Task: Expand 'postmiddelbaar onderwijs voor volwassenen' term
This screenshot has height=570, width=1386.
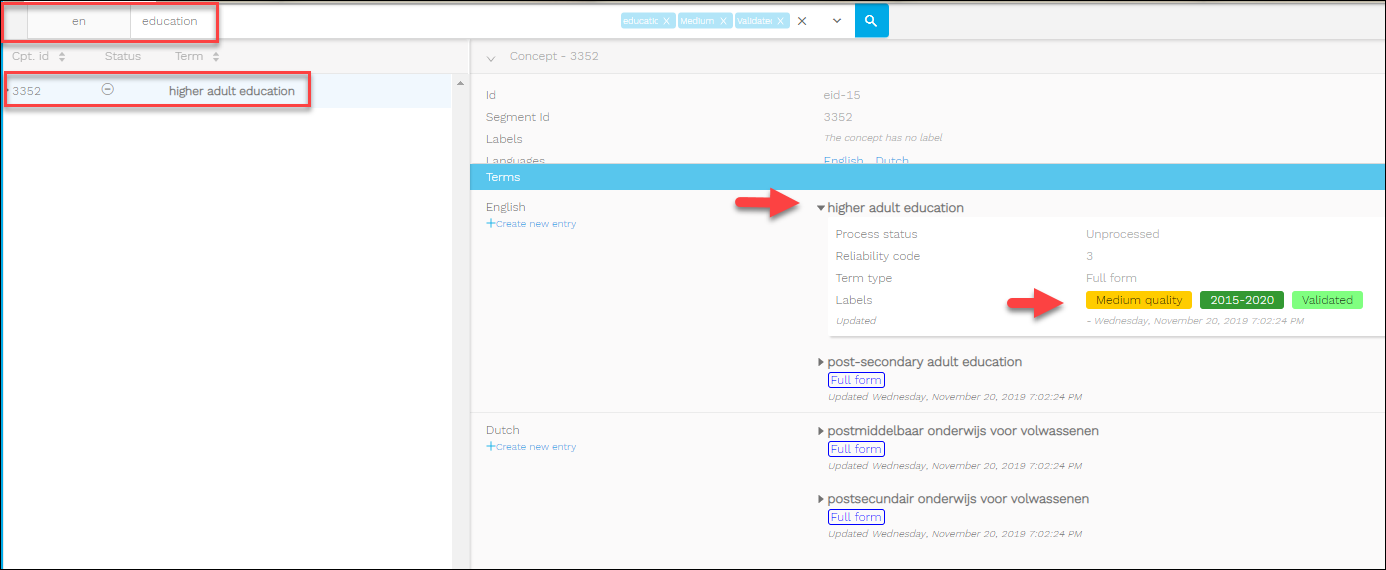Action: [x=822, y=431]
